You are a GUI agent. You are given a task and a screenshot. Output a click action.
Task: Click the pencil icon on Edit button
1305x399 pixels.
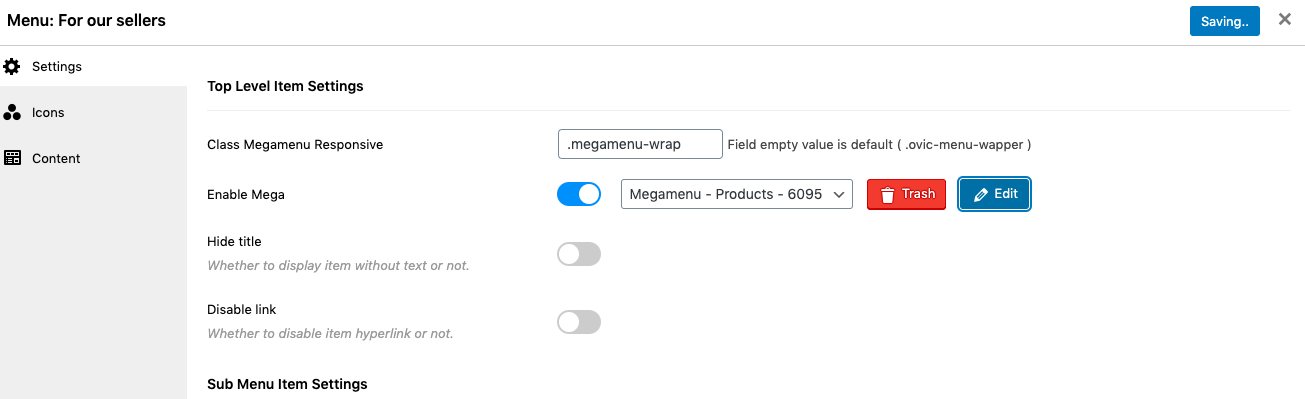pos(980,195)
